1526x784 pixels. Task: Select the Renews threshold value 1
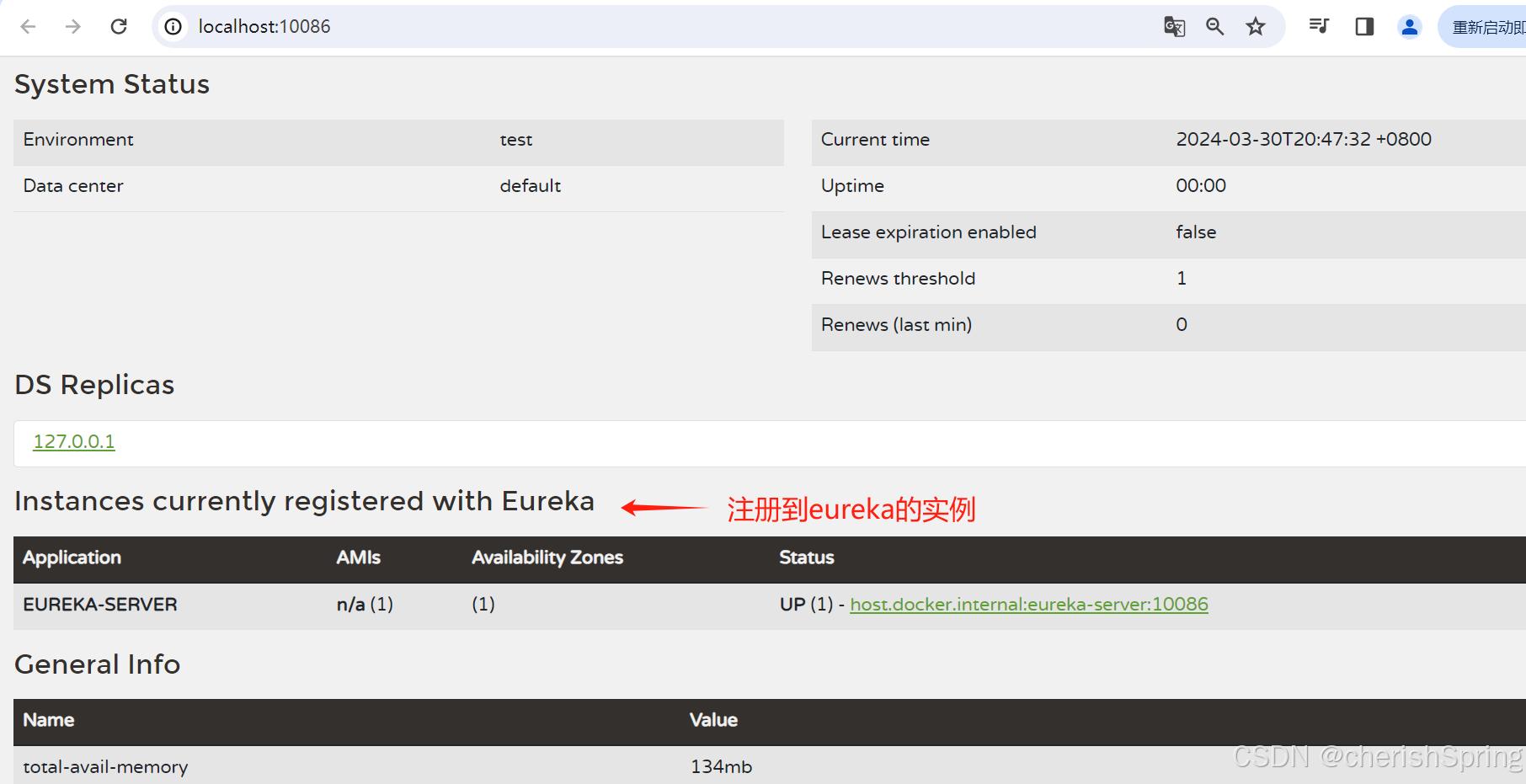coord(1182,279)
